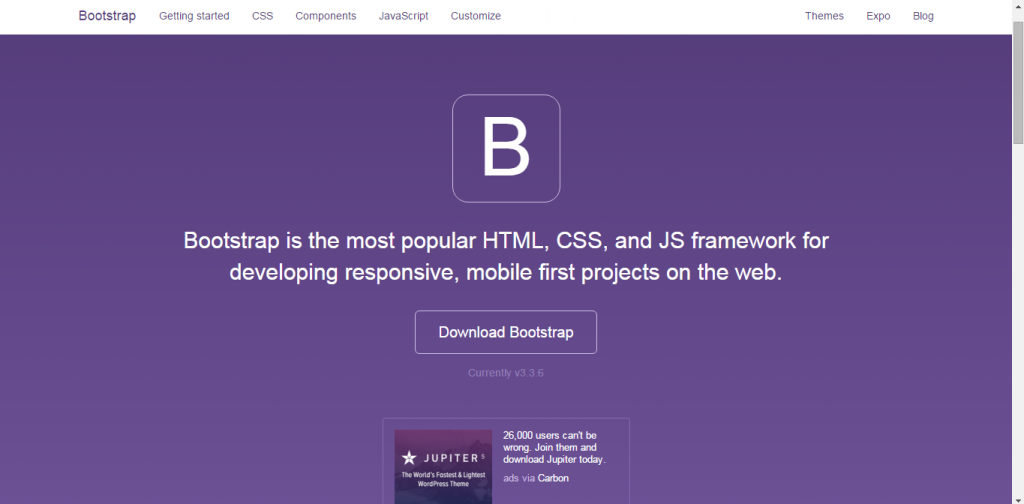Open the JavaScript navigation item
Image resolution: width=1024 pixels, height=504 pixels.
(x=404, y=16)
